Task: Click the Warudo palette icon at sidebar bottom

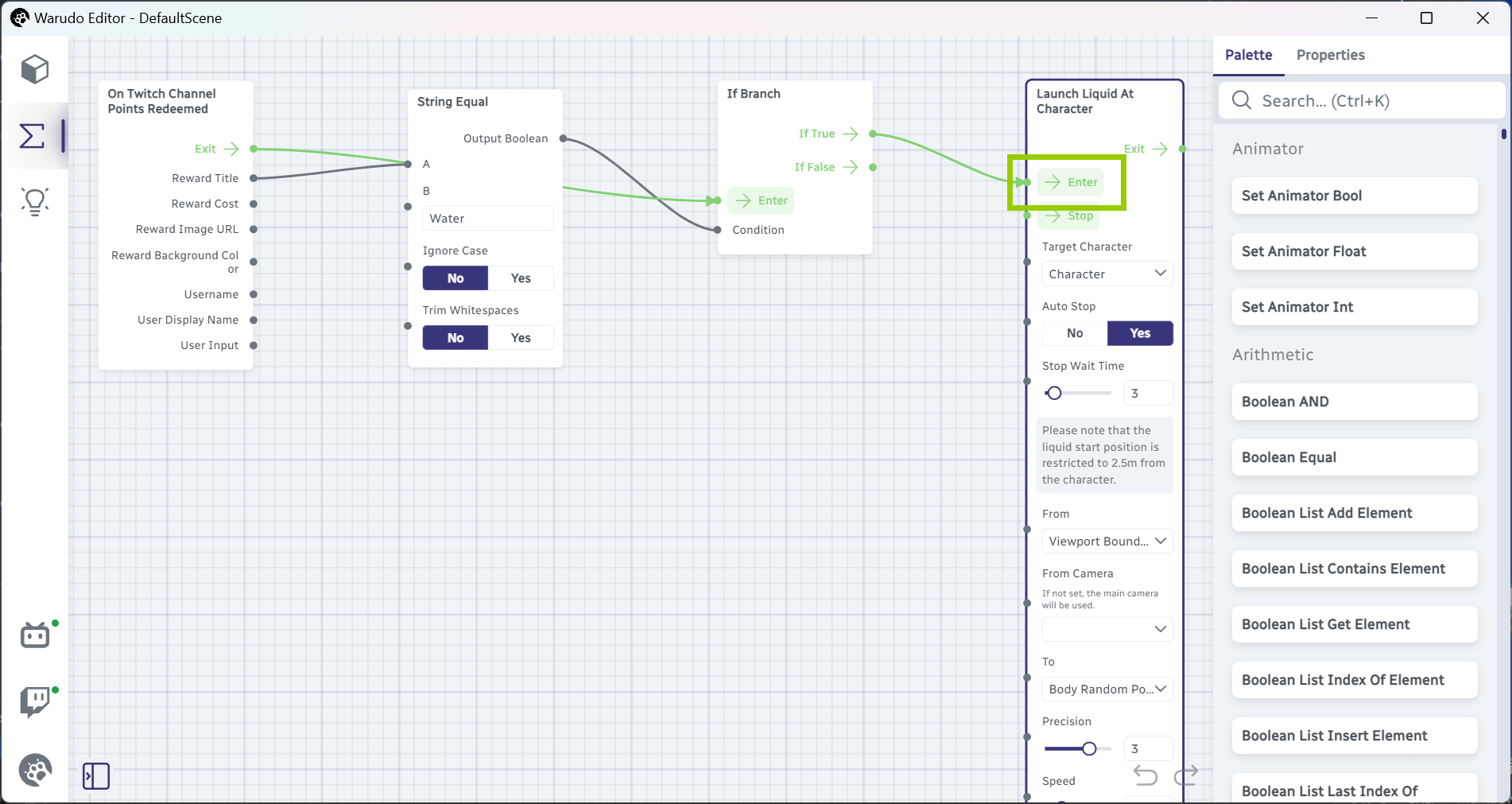Action: (35, 770)
